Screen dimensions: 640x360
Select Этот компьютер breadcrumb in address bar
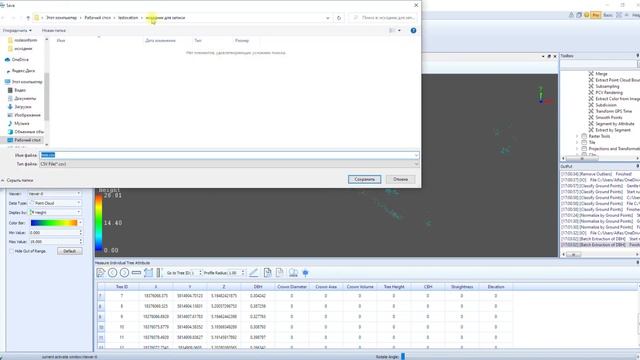pos(61,18)
